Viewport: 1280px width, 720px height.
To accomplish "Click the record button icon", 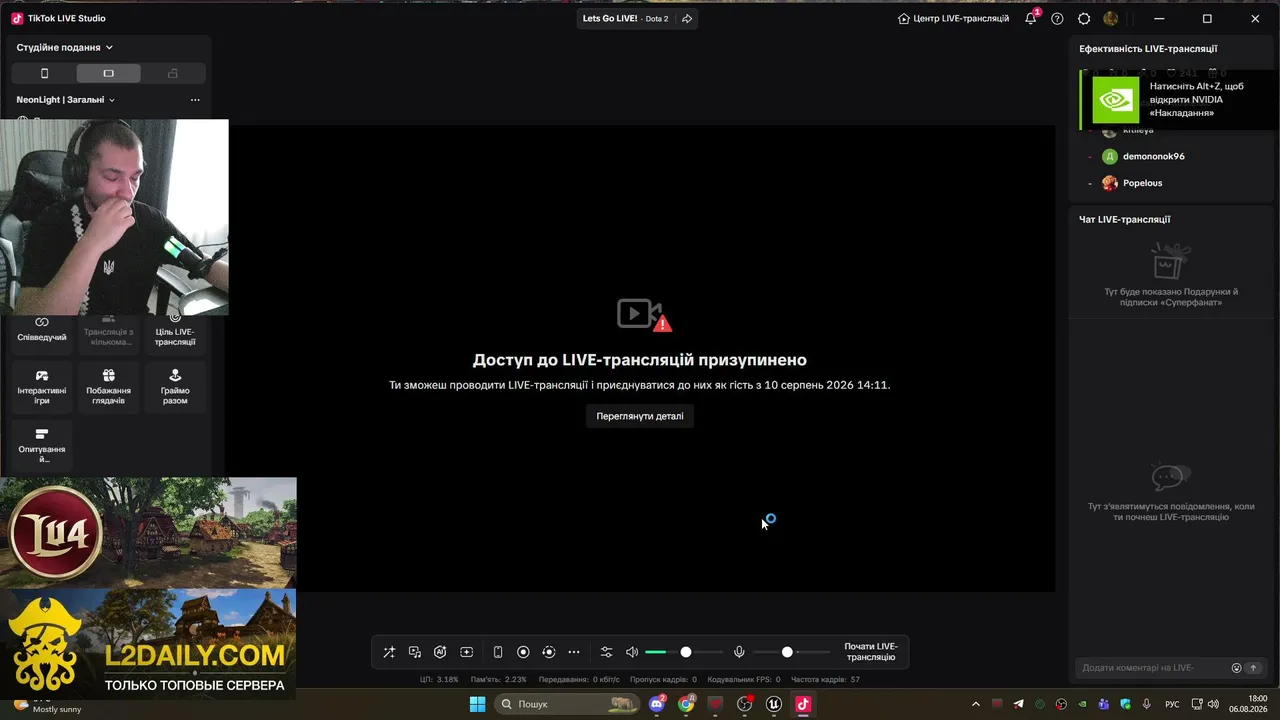I will (523, 652).
